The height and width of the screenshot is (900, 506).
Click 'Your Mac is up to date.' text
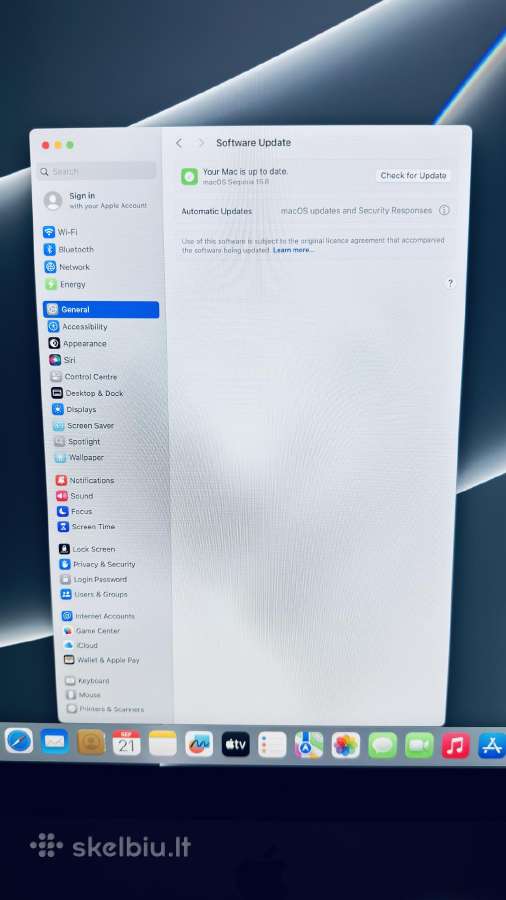(246, 172)
